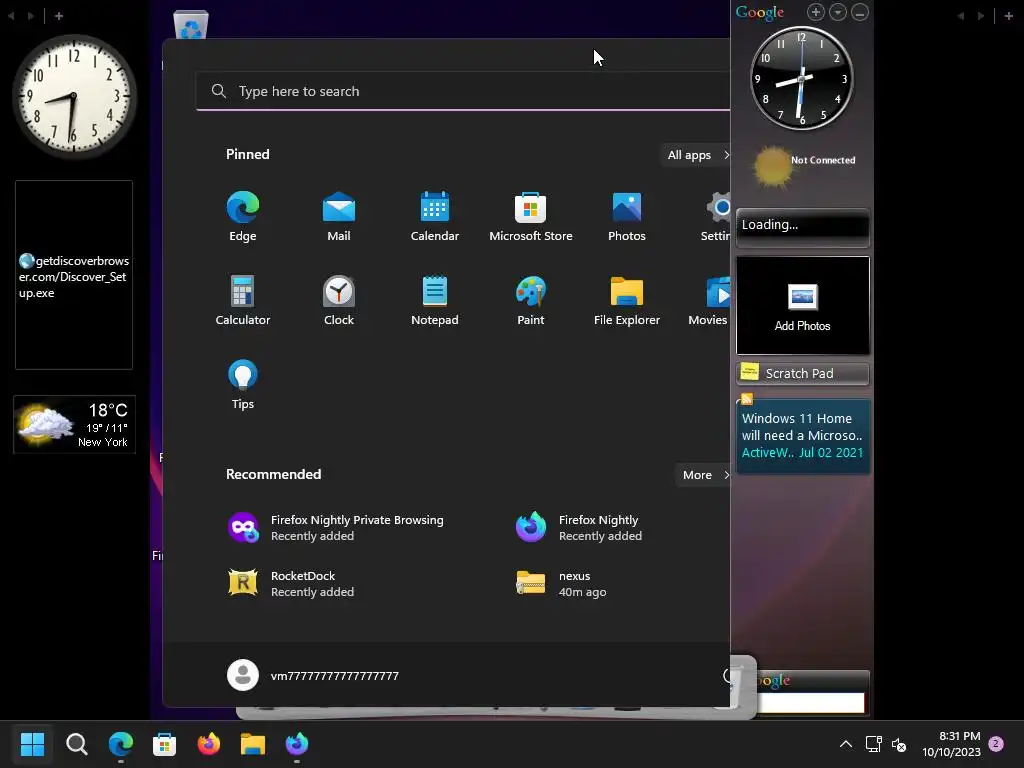Open notification center badge

point(996,744)
